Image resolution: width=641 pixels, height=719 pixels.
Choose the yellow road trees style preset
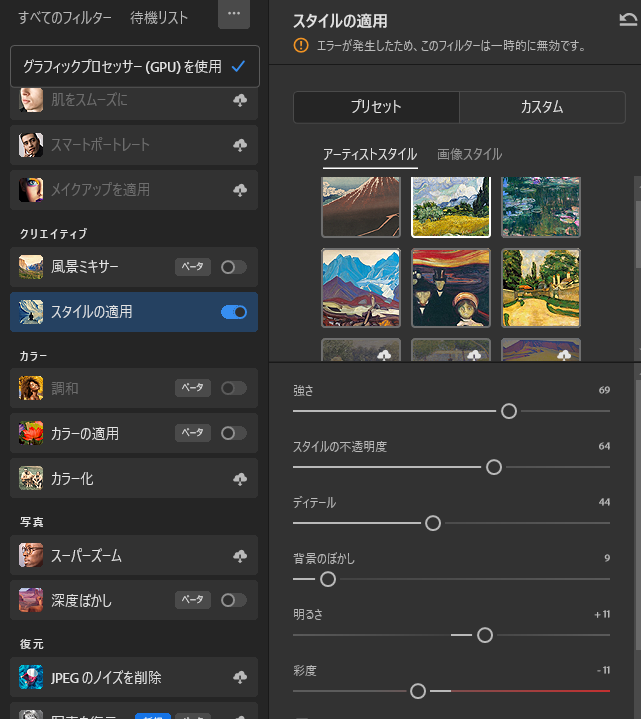pos(541,288)
